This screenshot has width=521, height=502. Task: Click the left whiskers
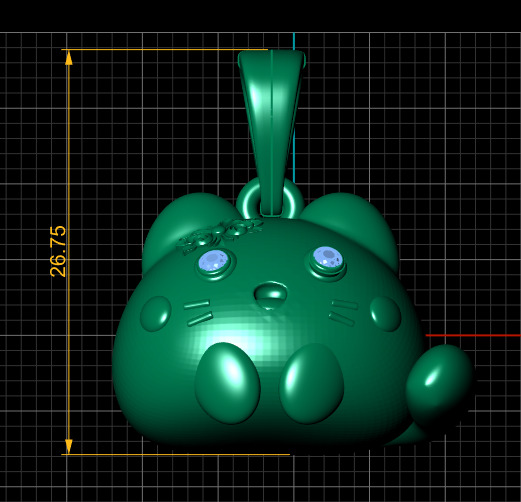coord(198,313)
